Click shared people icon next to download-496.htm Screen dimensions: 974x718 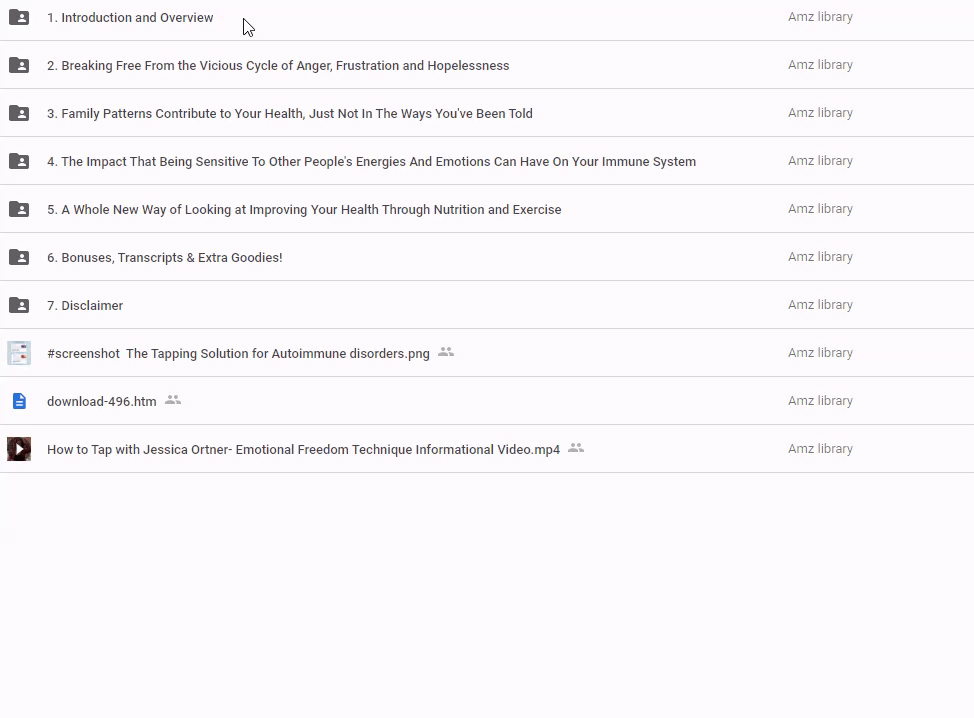(173, 400)
